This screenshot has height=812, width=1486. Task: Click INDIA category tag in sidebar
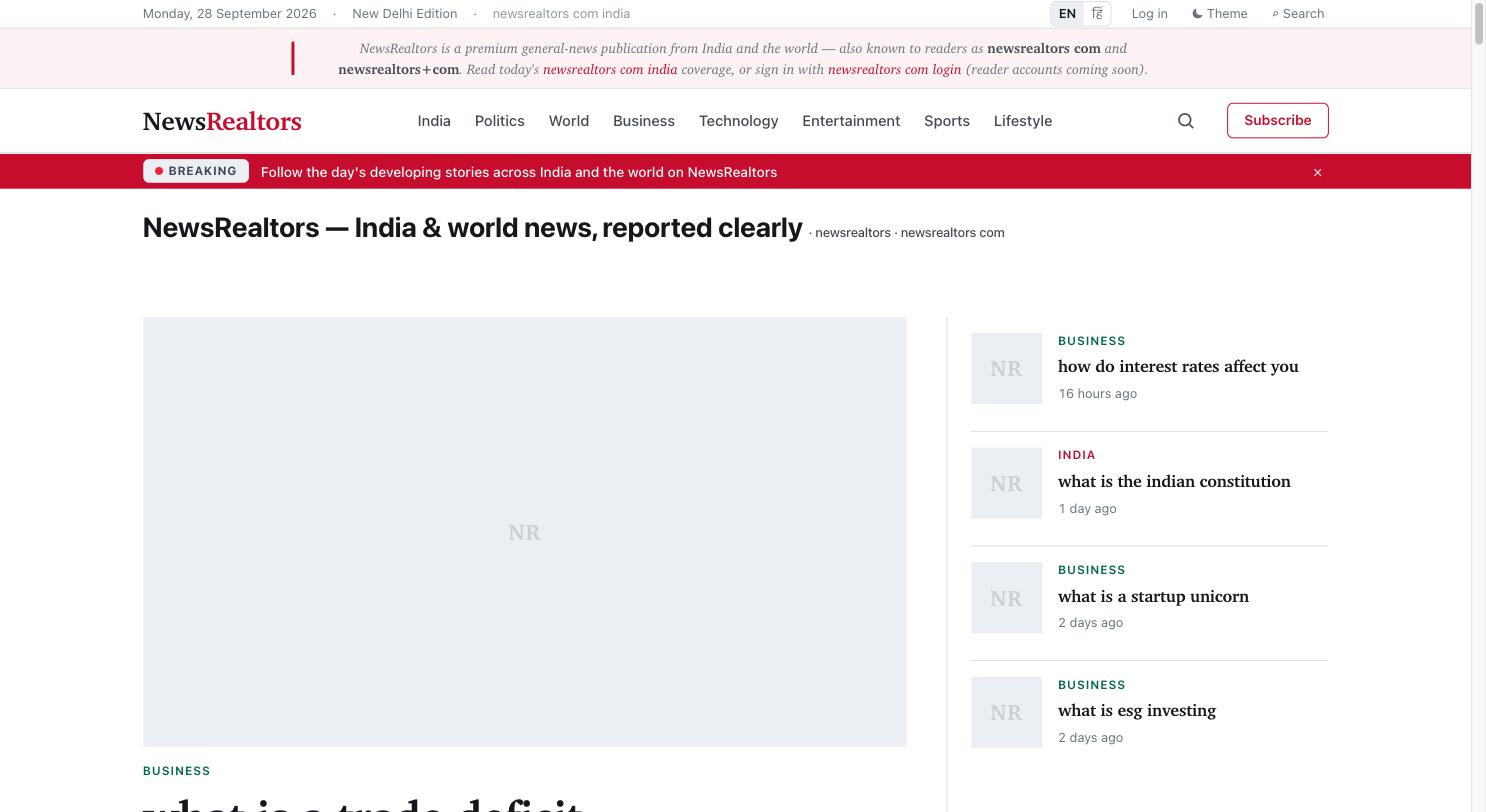point(1077,455)
